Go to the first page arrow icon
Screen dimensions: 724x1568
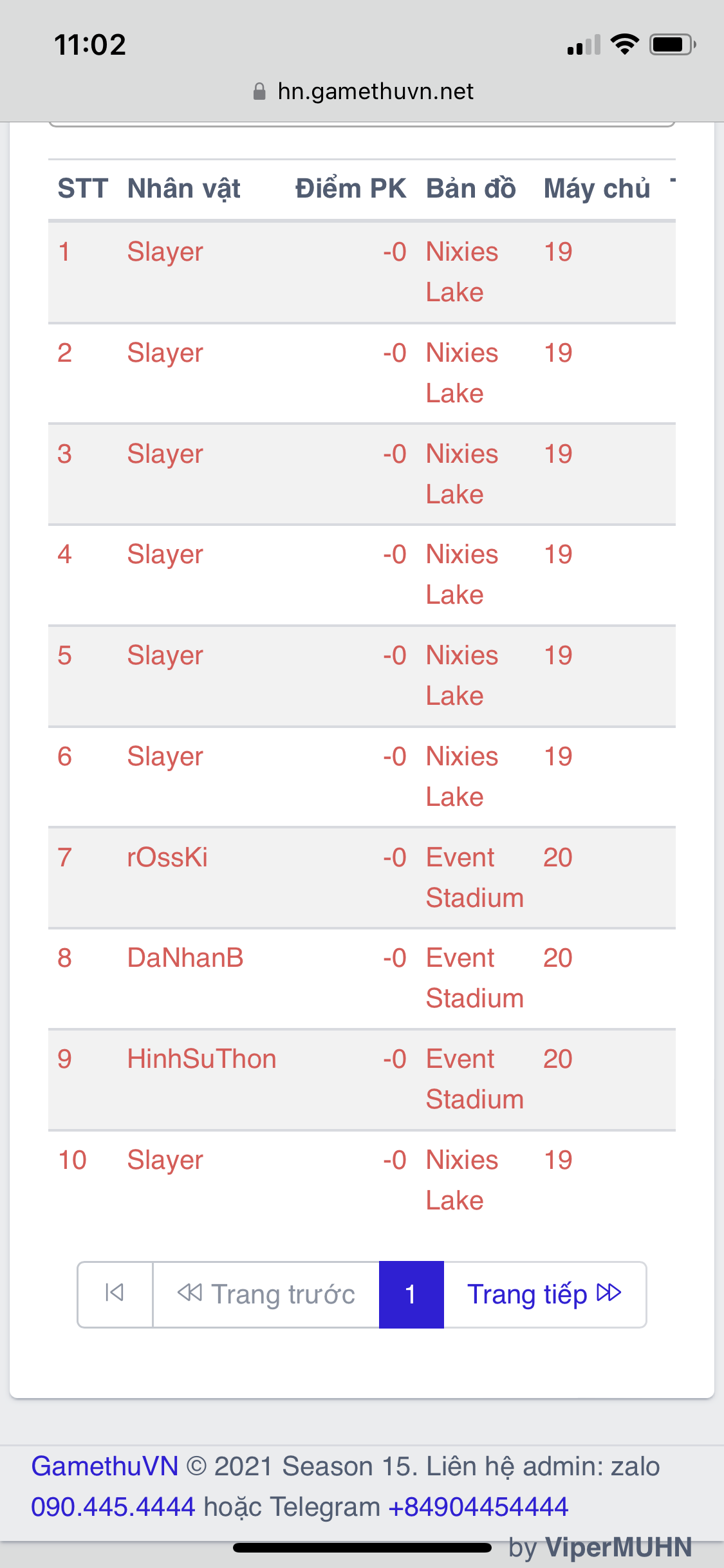pyautogui.click(x=115, y=1294)
